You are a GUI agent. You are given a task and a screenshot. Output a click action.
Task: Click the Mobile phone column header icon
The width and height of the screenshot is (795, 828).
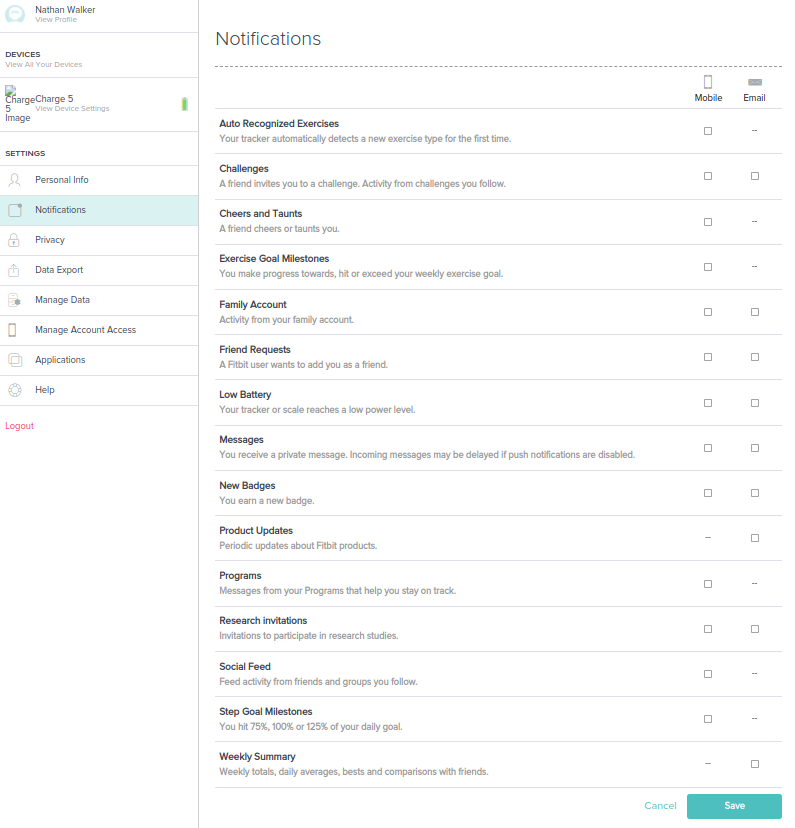(x=708, y=82)
